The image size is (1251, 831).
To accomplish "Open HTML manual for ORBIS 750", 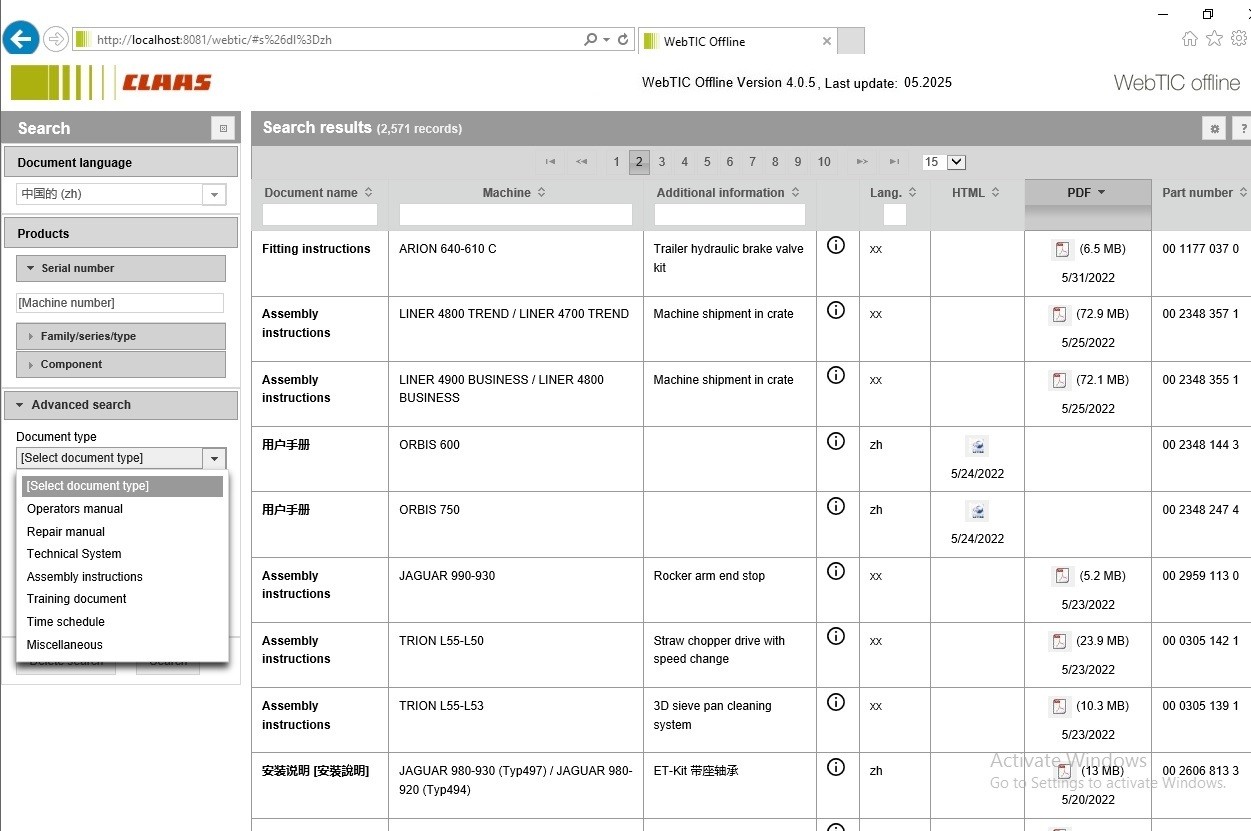I will (x=977, y=511).
